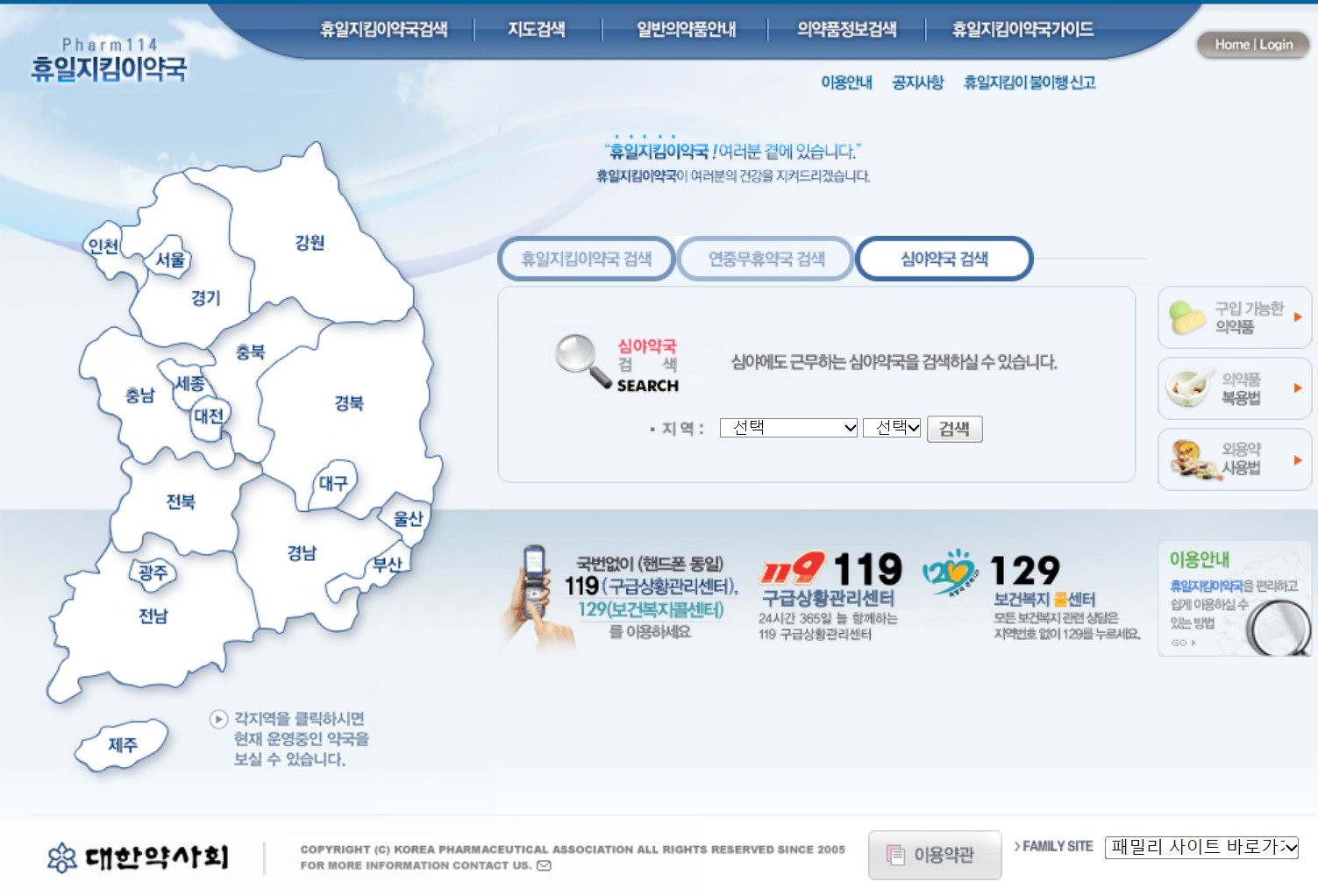Viewport: 1318px width, 896px height.
Task: Select 충북 region on the map
Action: click(x=250, y=352)
